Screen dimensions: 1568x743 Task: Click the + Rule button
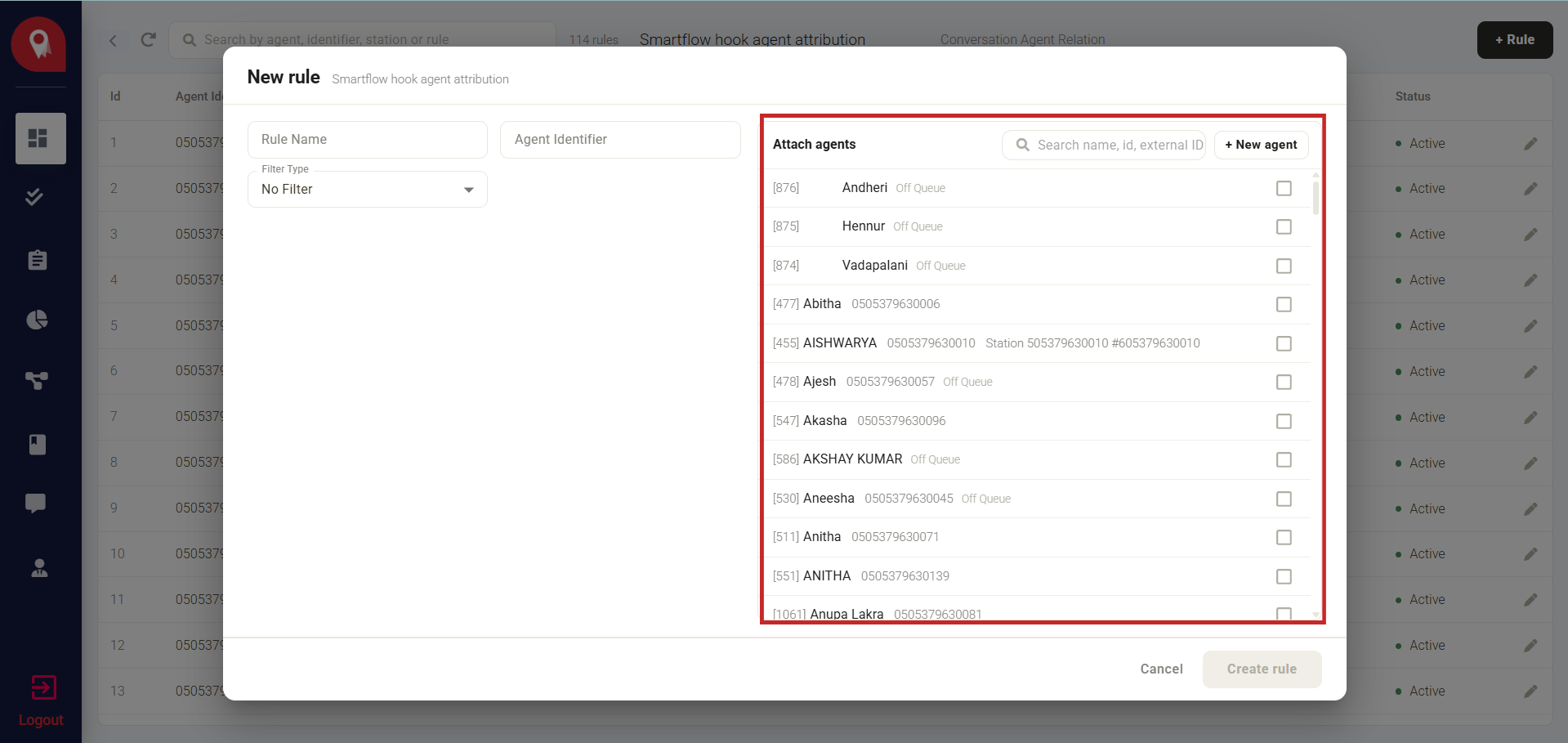(1515, 40)
